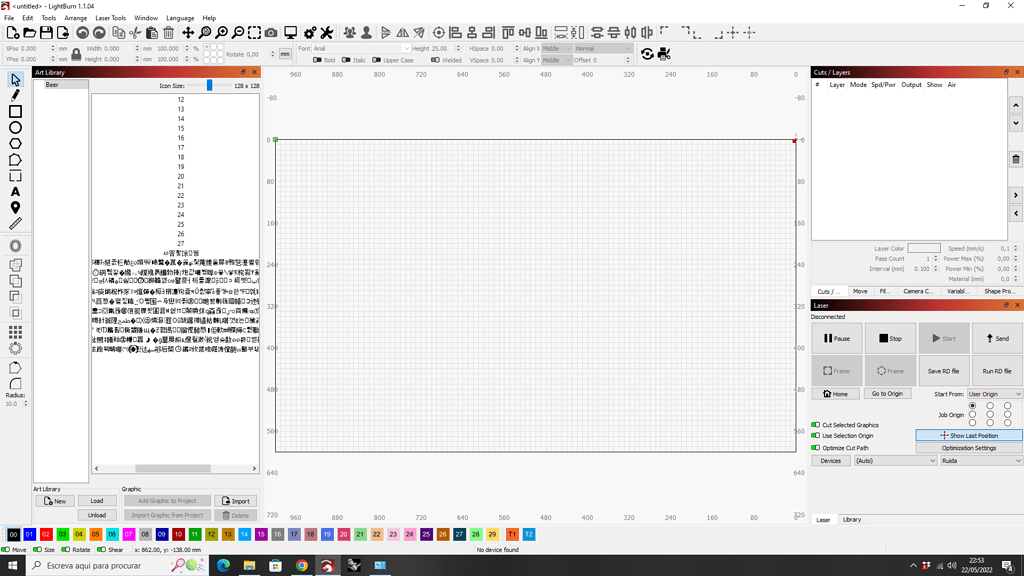The image size is (1024, 576).
Task: Toggle the Bold text switch
Action: tap(317, 60)
